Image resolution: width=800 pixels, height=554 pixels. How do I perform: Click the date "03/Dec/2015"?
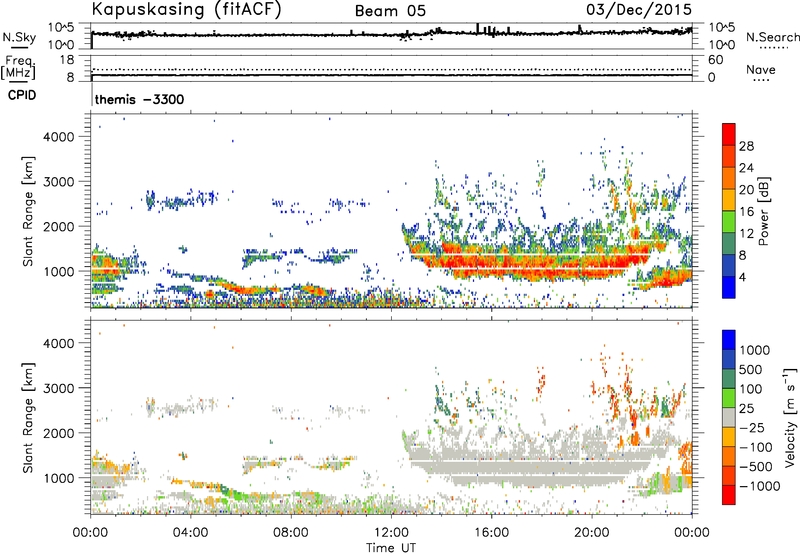point(639,9)
